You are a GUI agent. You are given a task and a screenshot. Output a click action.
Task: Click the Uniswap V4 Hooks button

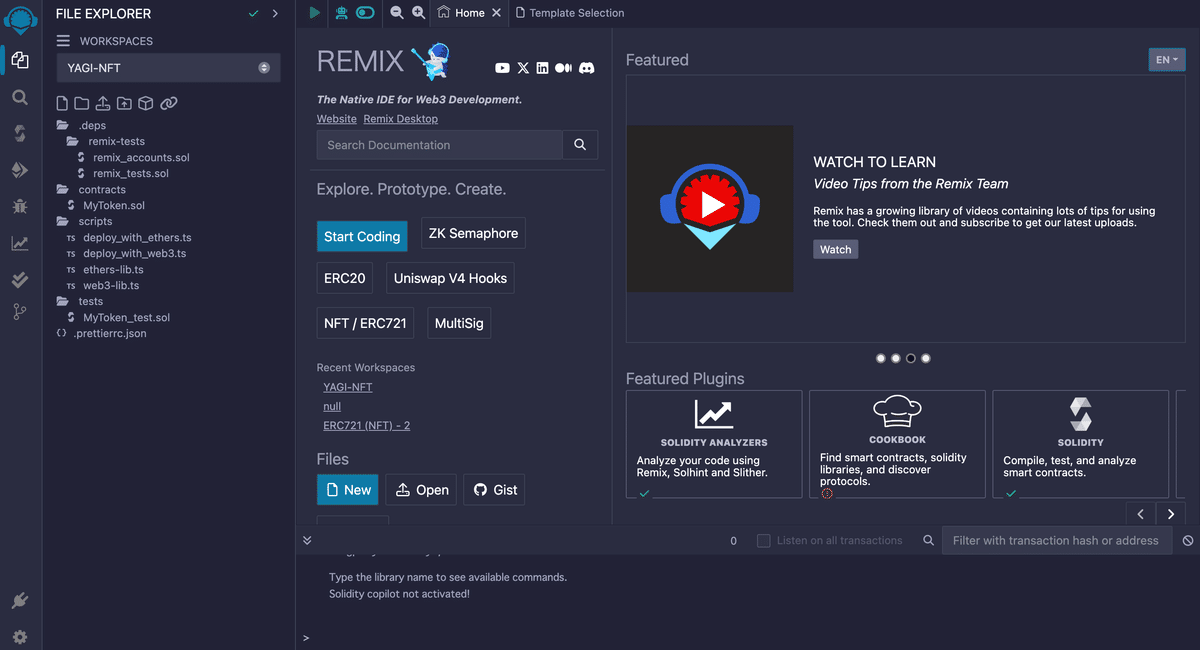[450, 278]
